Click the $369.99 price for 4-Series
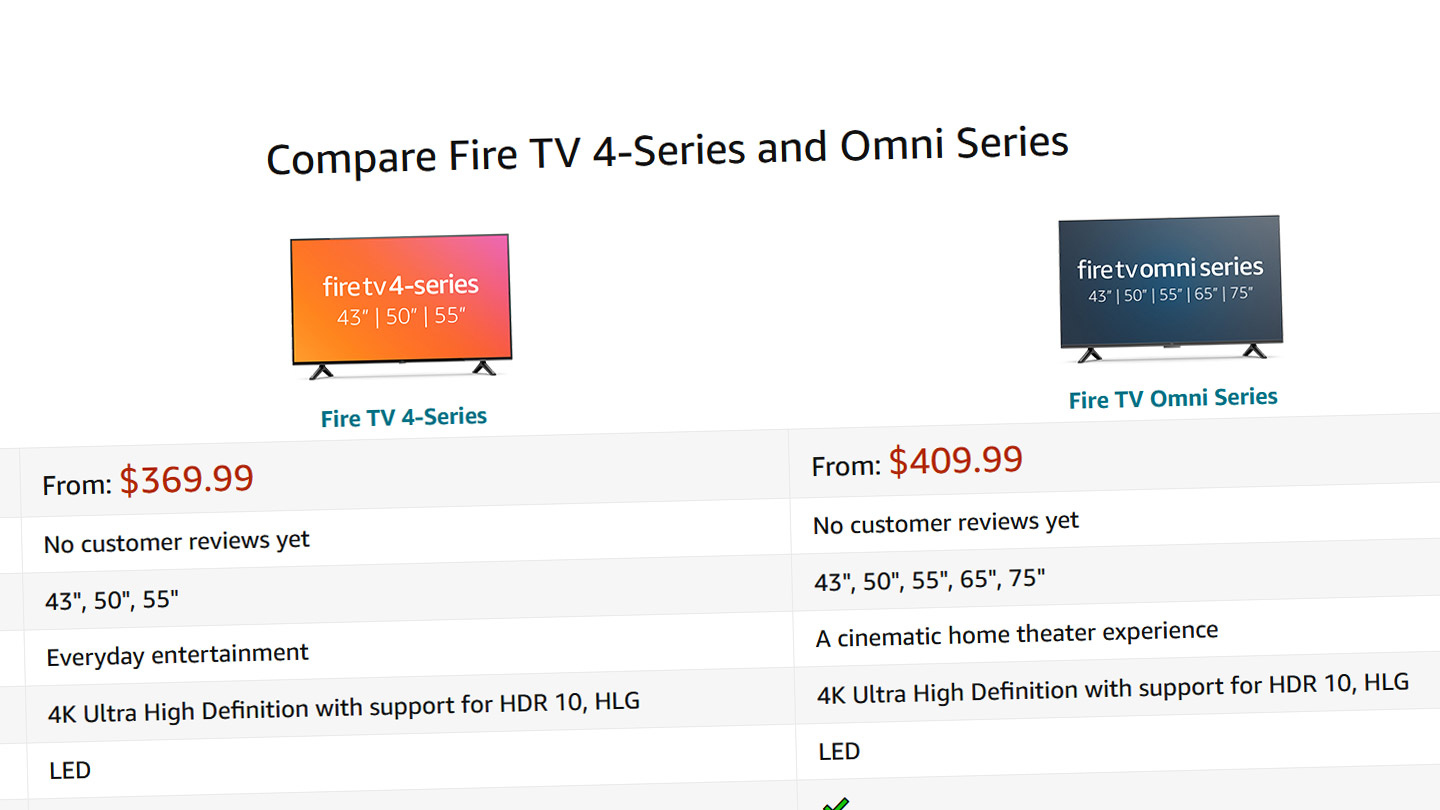1440x810 pixels. [x=187, y=480]
